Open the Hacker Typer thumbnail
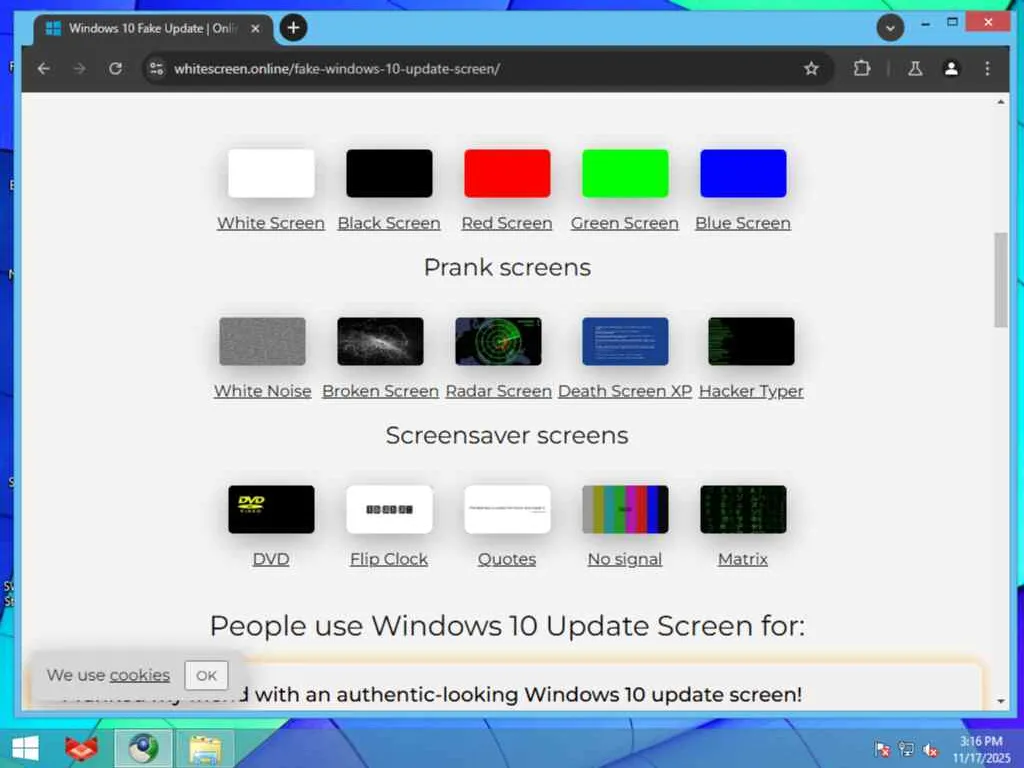The image size is (1024, 768). tap(751, 341)
